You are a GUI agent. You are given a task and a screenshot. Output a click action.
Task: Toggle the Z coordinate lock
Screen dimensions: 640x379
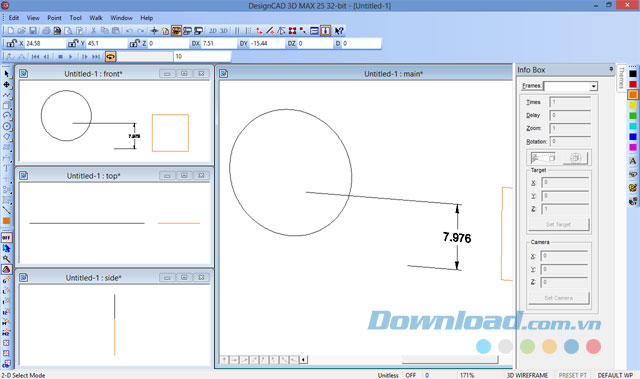[135, 43]
